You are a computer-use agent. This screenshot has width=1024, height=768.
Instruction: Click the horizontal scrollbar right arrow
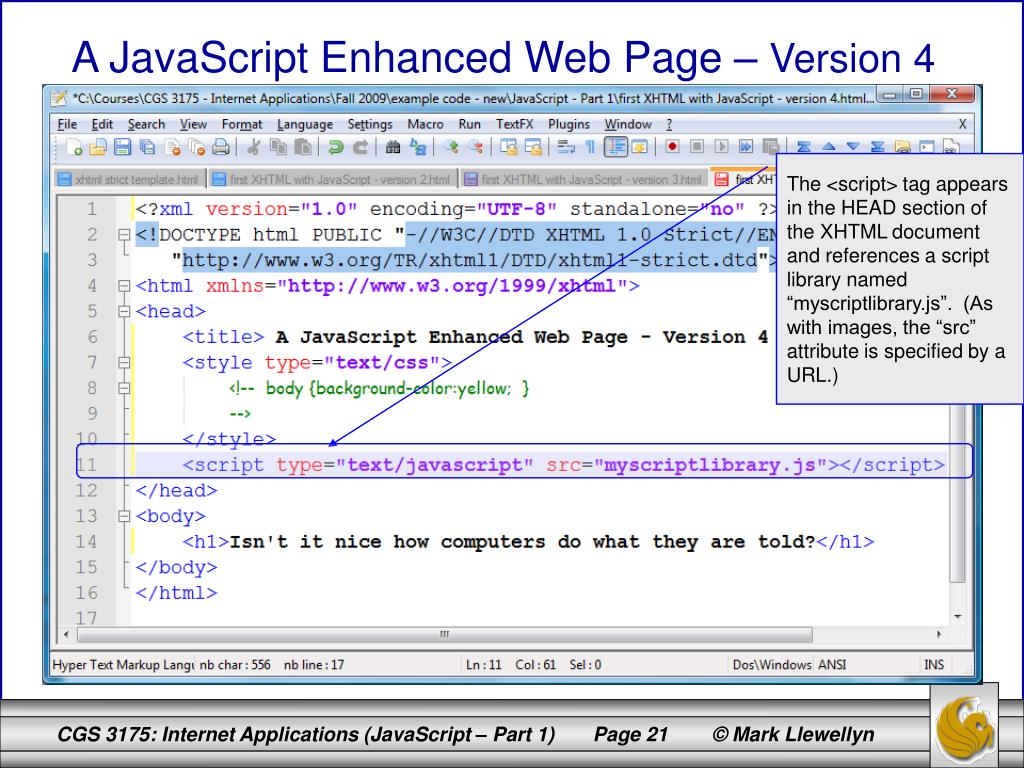point(938,634)
